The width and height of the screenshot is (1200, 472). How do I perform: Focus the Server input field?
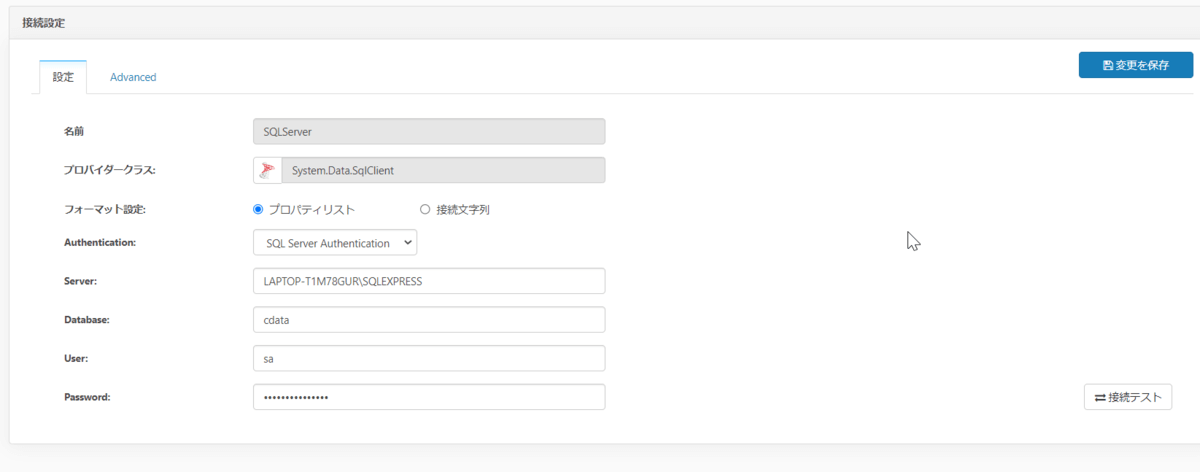point(429,281)
